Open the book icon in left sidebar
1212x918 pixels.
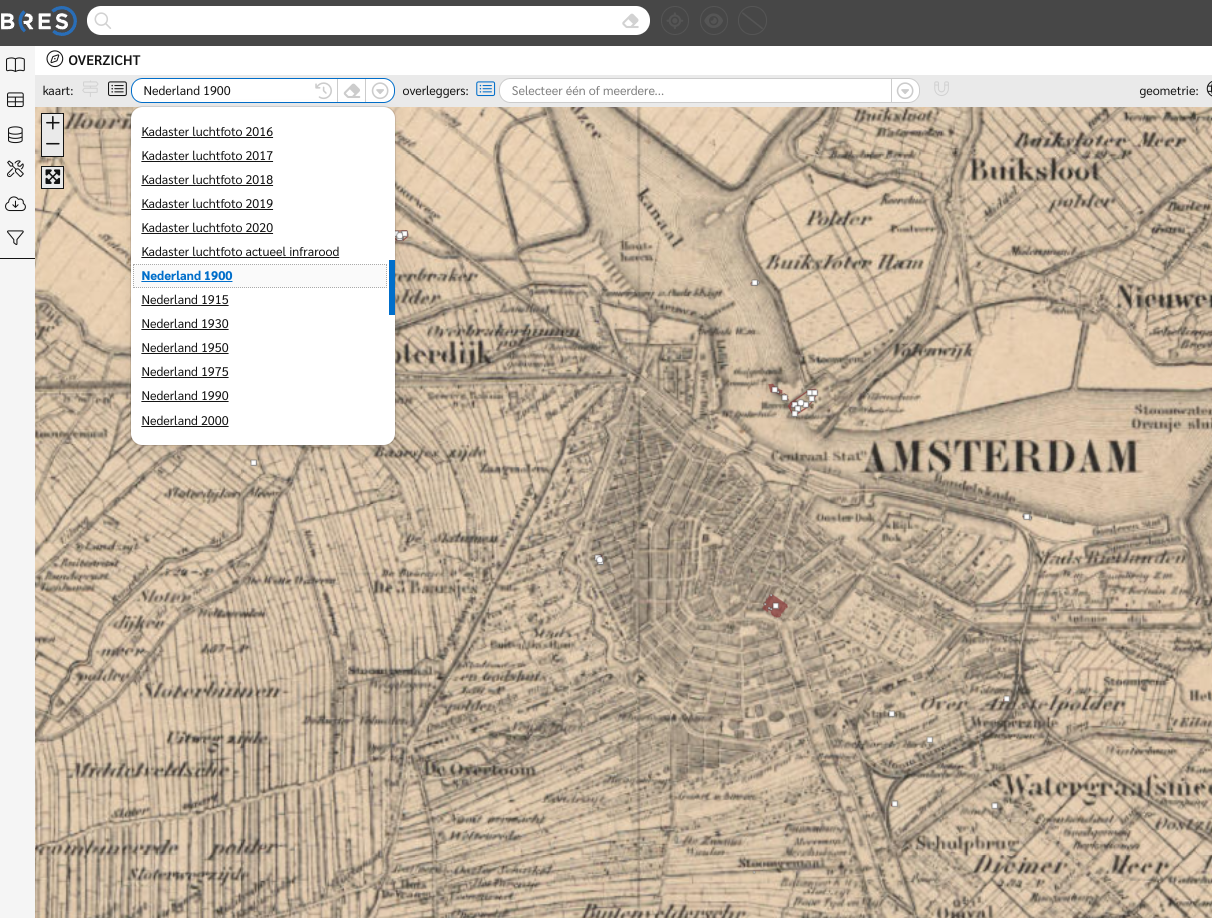tap(15, 65)
